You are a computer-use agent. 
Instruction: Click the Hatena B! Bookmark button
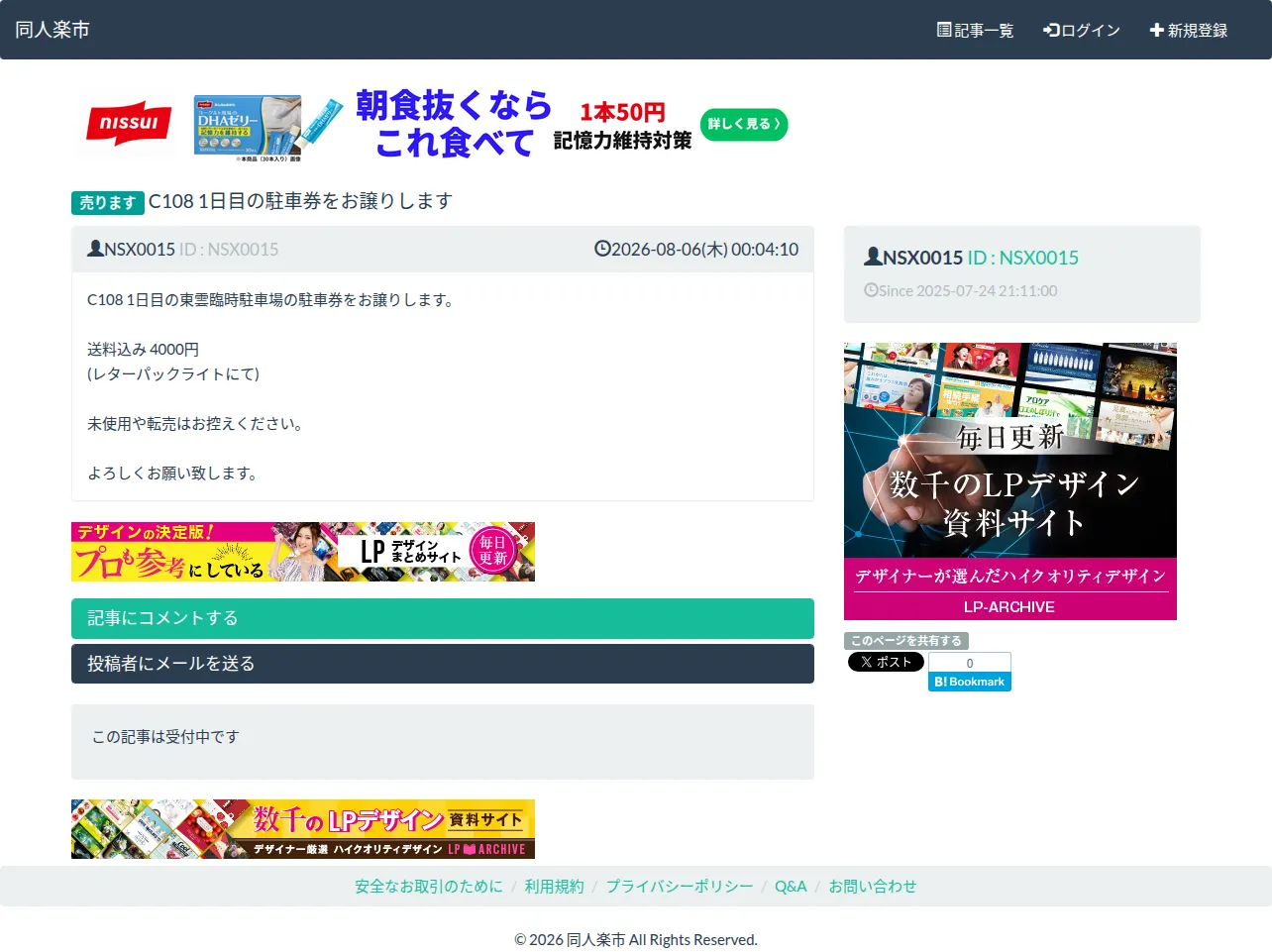click(970, 682)
